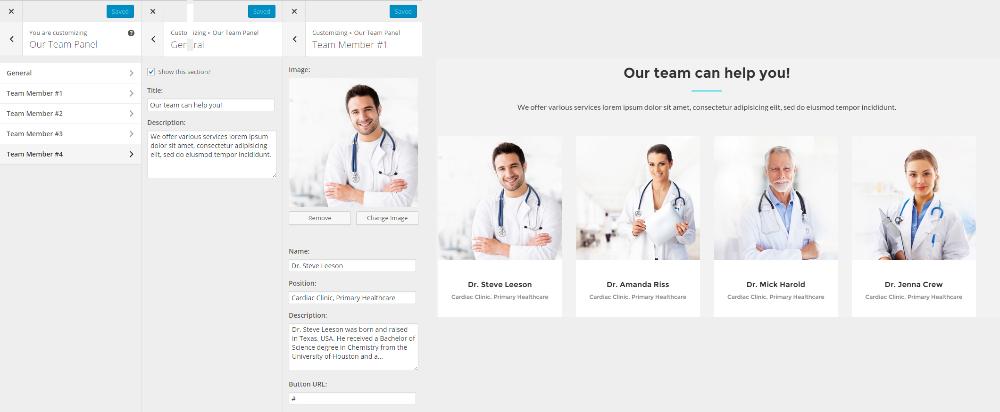Expand Team Member #4 chevron
This screenshot has width=1000, height=412.
131,154
